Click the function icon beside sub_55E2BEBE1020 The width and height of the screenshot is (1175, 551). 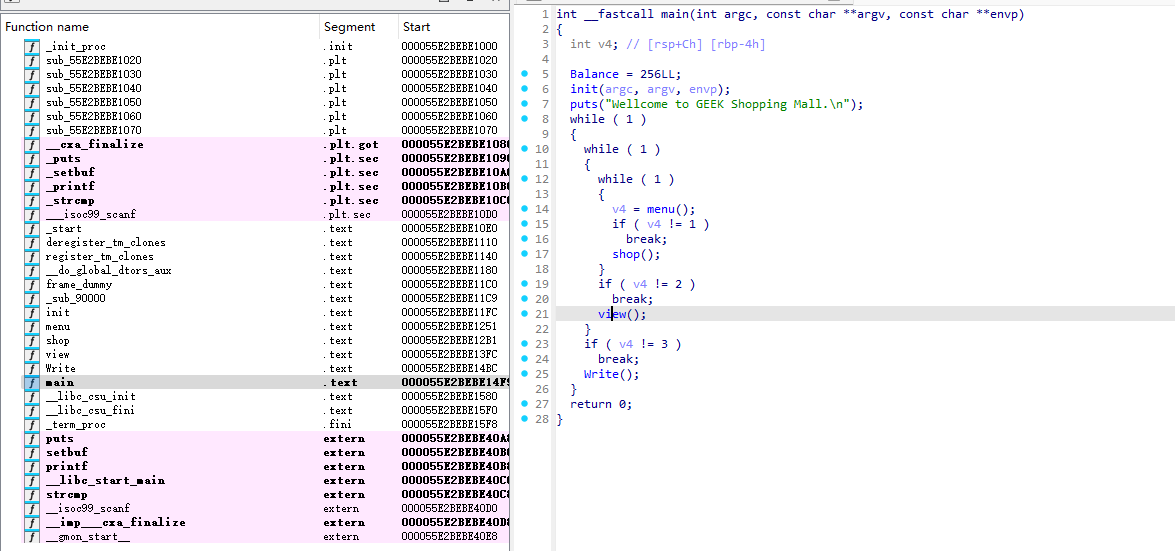tap(32, 60)
